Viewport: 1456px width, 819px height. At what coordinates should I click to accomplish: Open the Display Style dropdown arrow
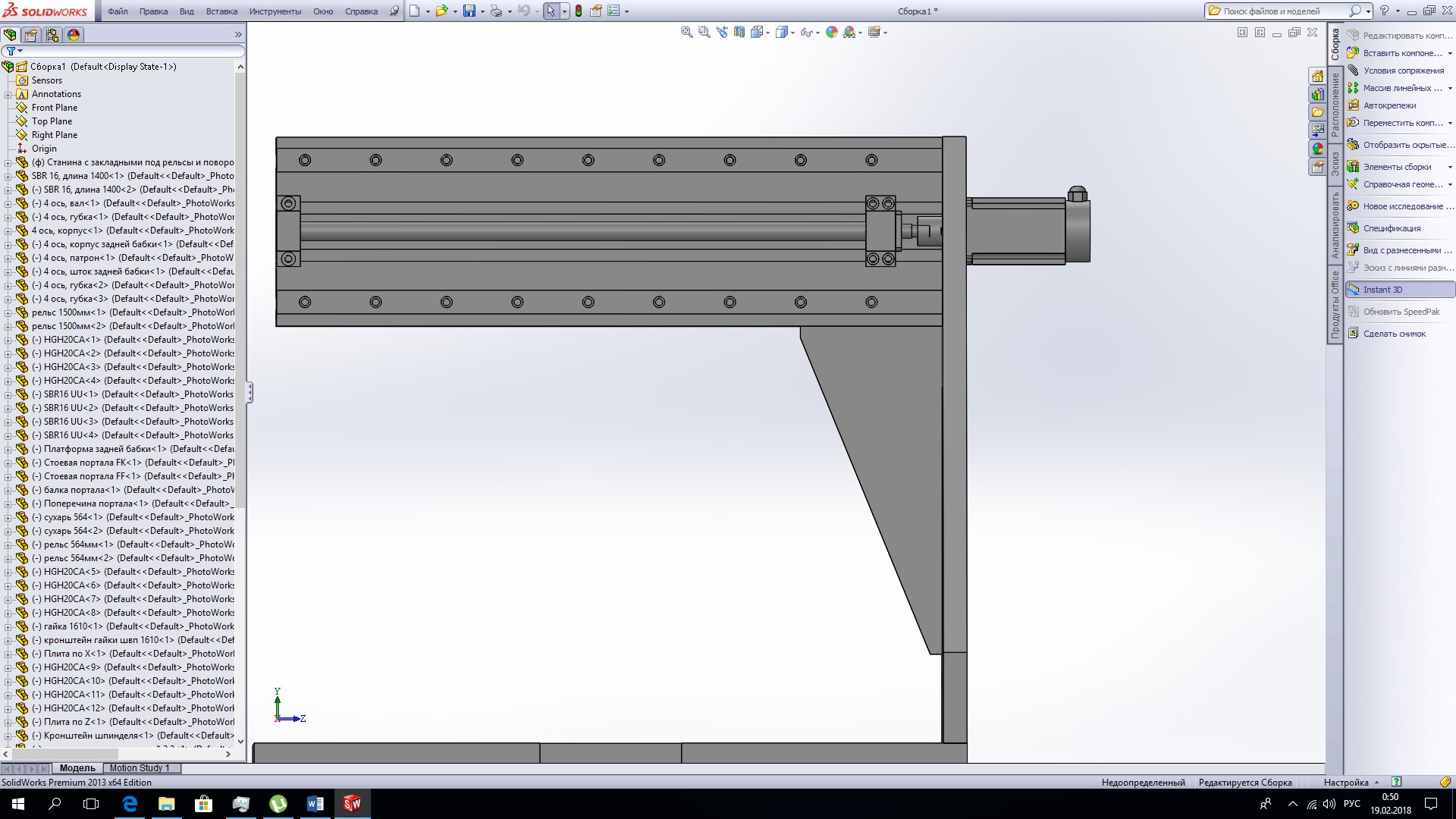tap(792, 33)
